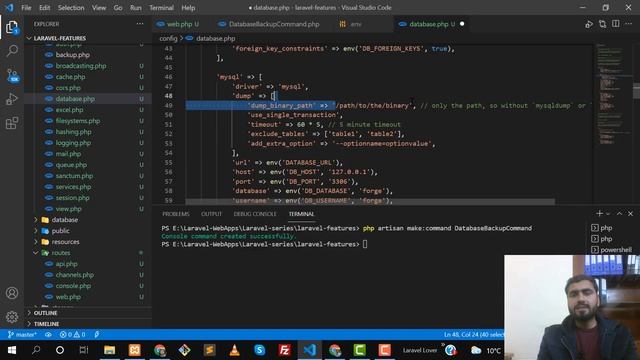The image size is (640, 360).
Task: Click the Explorer more actions ellipsis
Action: [x=140, y=24]
